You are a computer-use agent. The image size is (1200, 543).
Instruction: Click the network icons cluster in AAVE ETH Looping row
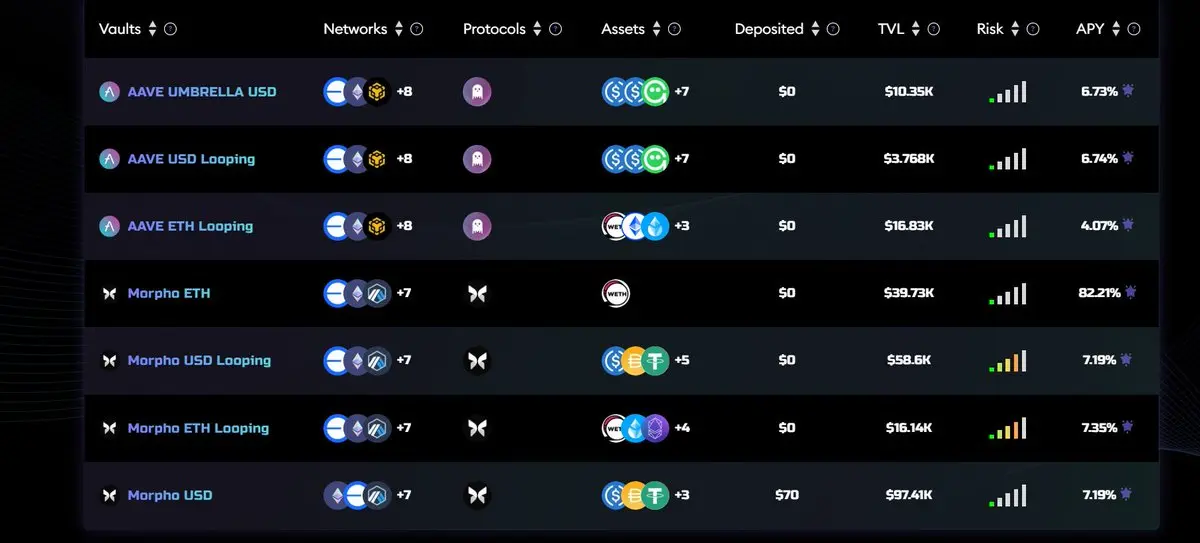coord(357,226)
